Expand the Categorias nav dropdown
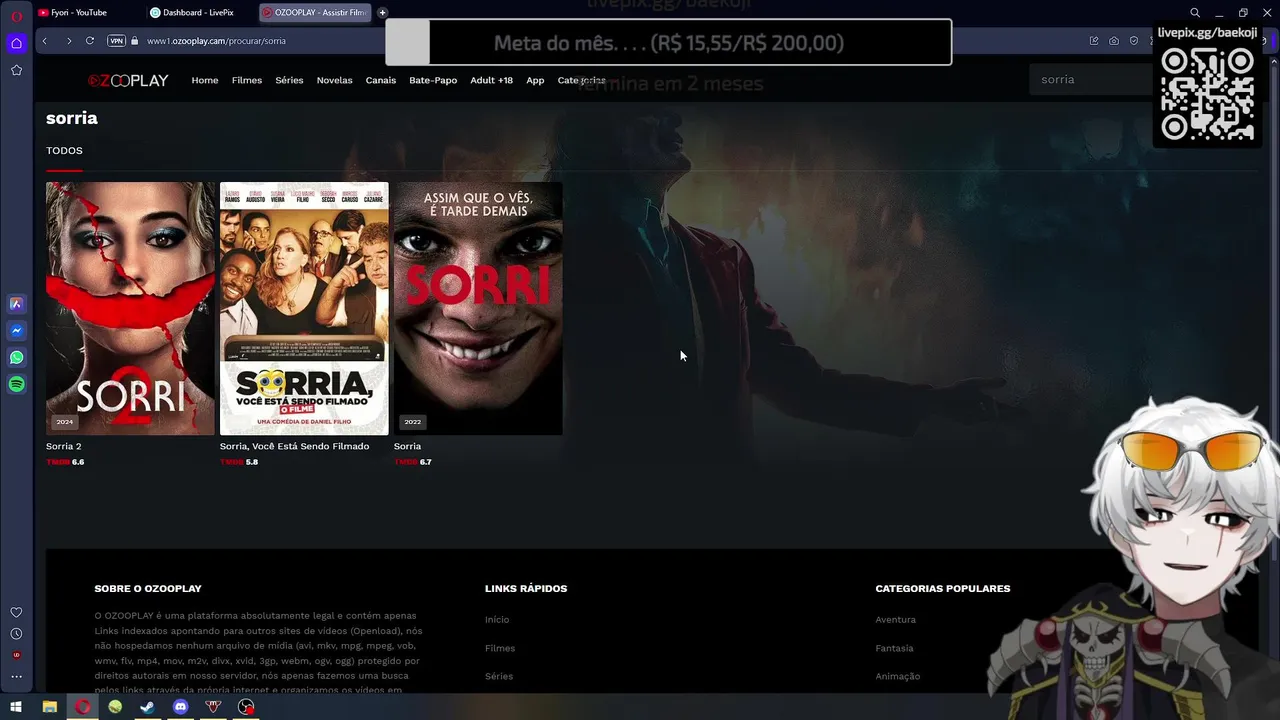1280x720 pixels. coord(582,80)
